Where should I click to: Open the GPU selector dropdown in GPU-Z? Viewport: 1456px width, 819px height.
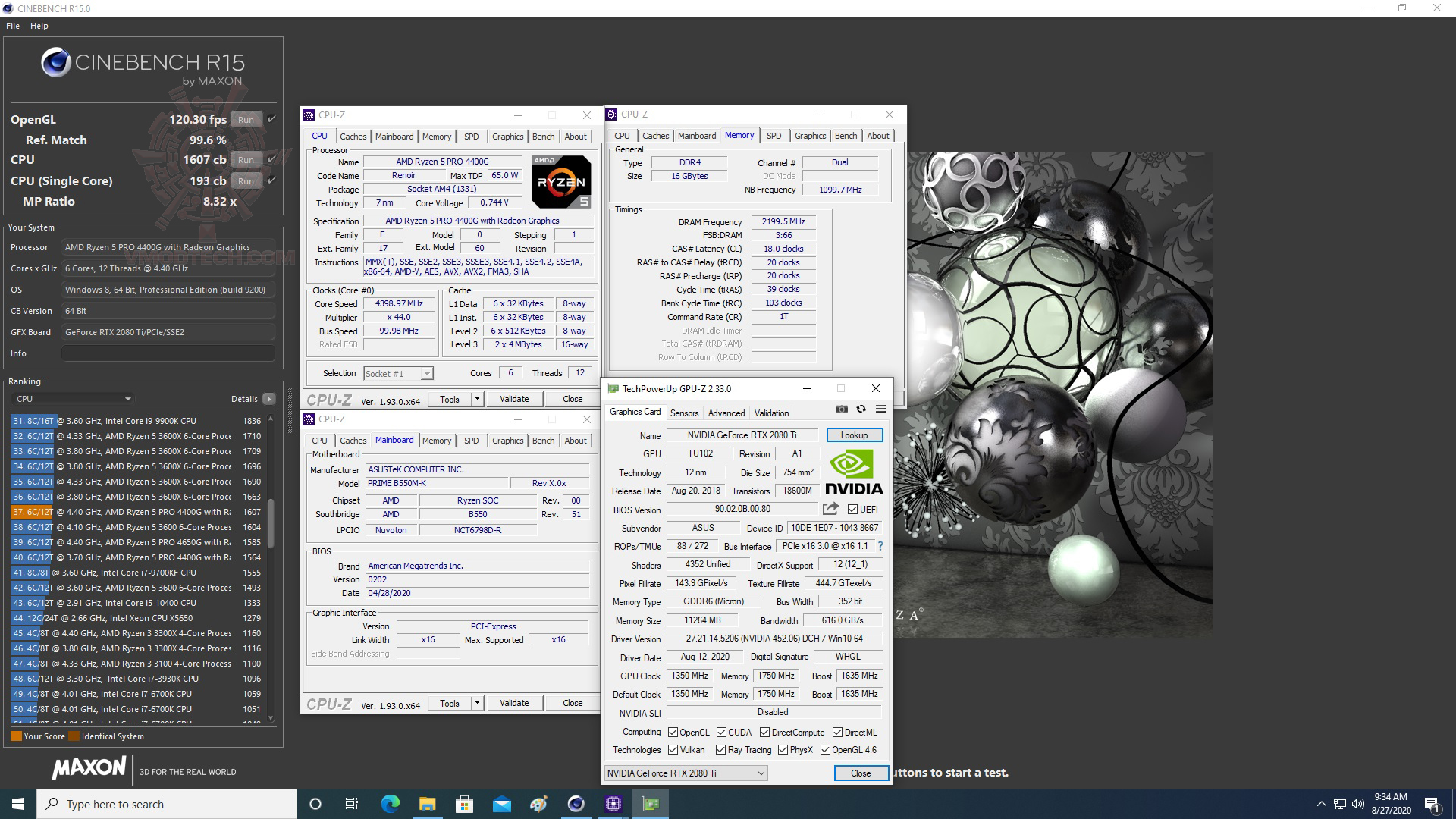click(x=761, y=773)
